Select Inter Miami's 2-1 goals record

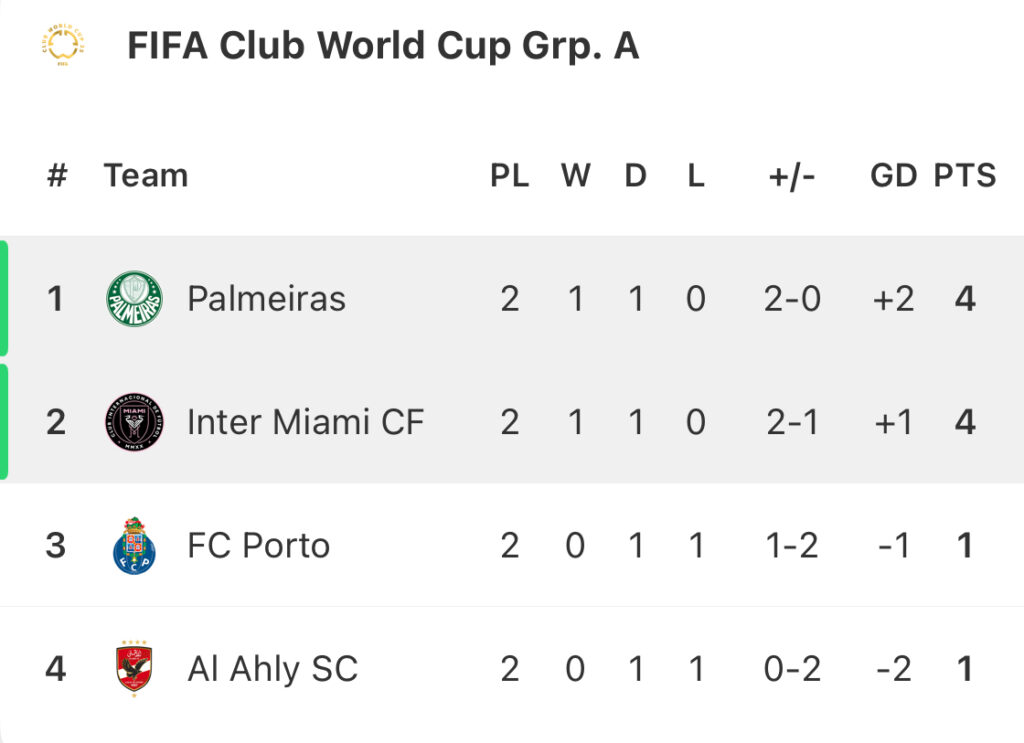point(792,422)
